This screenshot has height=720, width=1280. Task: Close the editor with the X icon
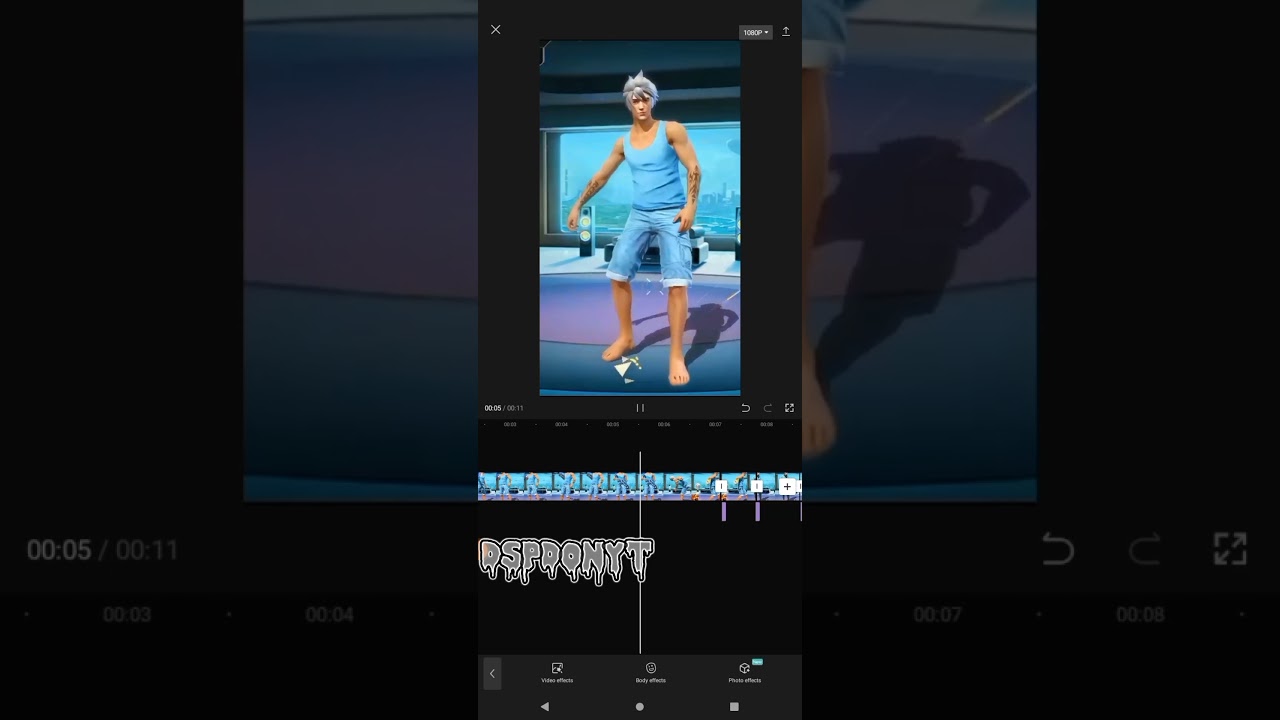point(495,30)
